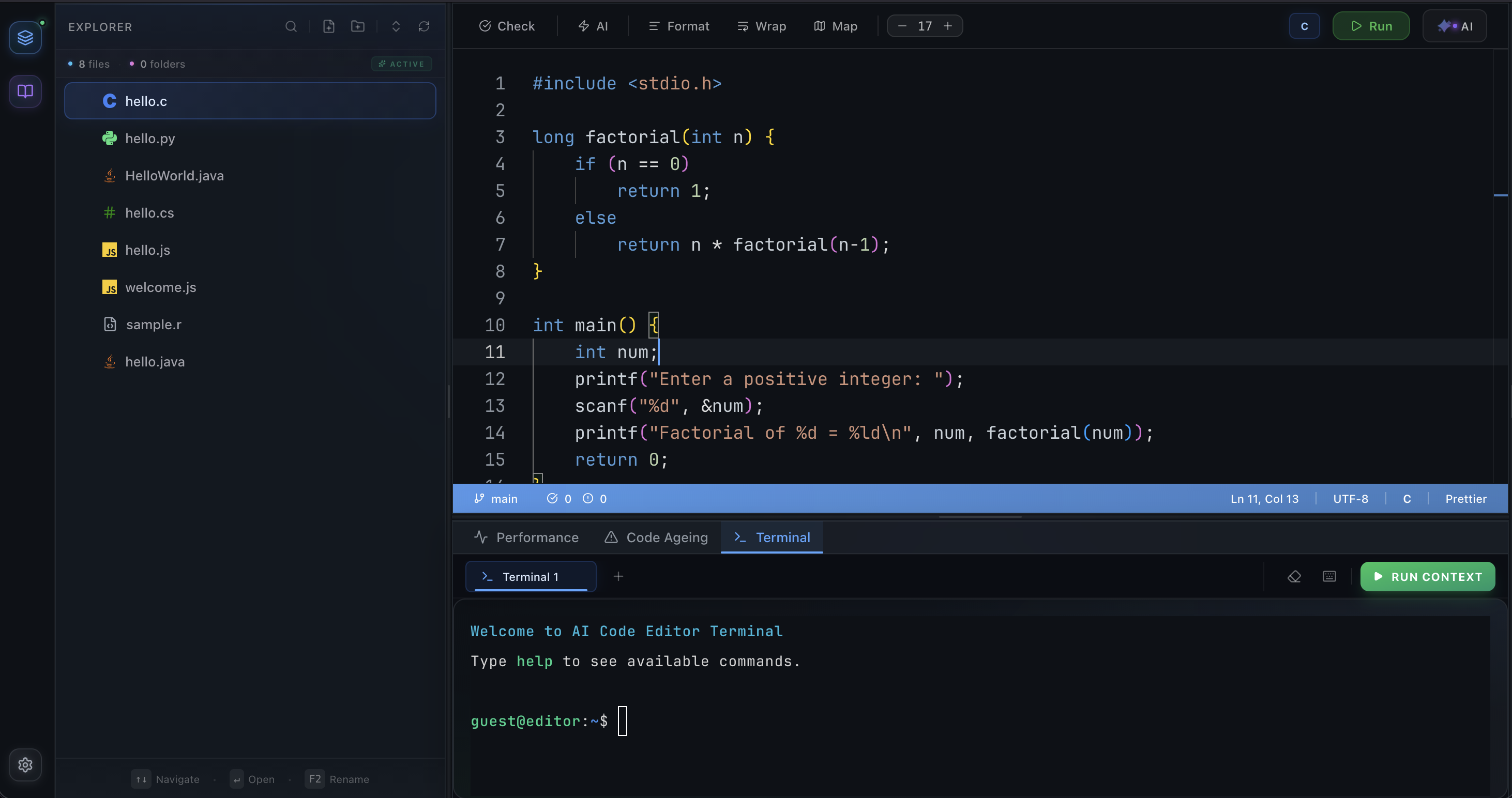Select the Terminal 1 tab
Screen dimensions: 1512x798
(x=531, y=577)
